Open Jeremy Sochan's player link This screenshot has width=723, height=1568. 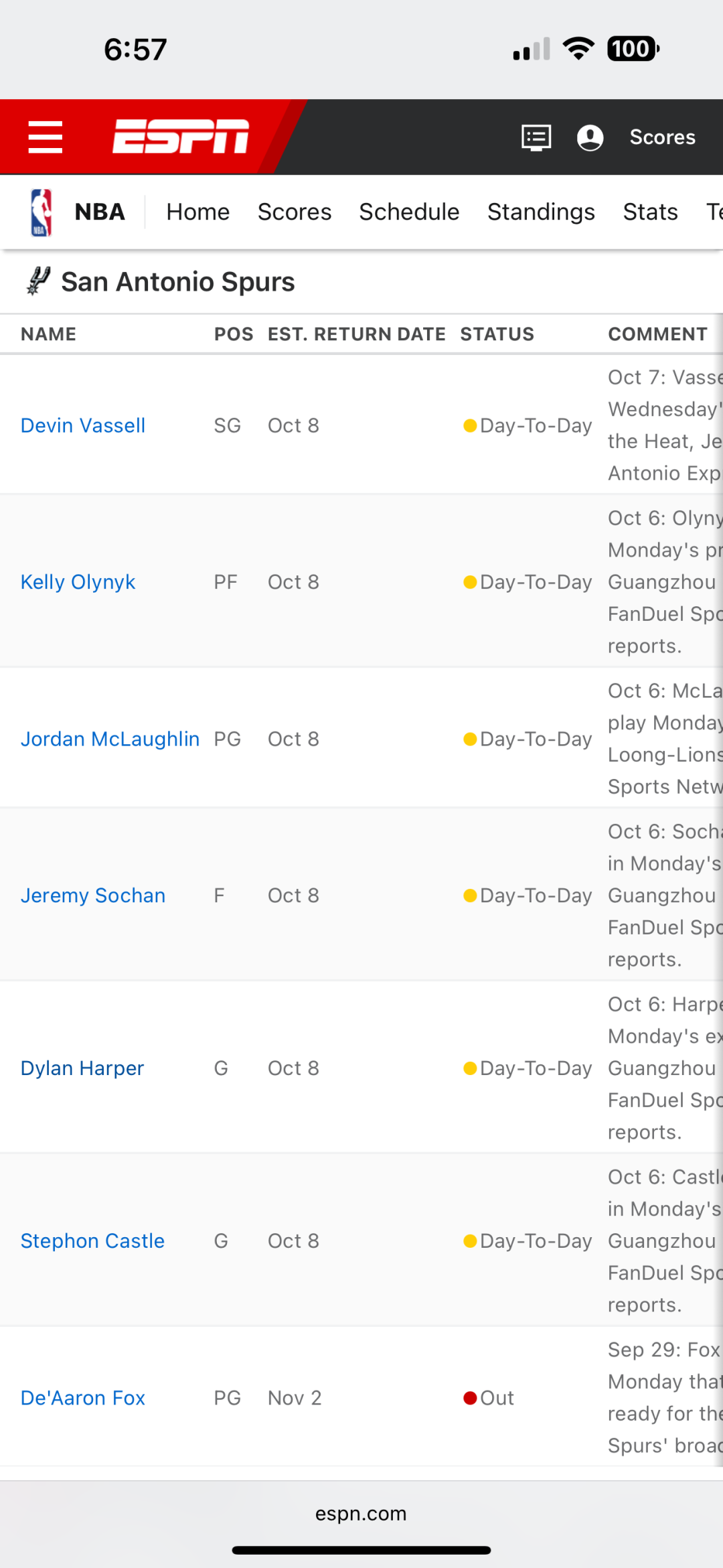click(93, 896)
